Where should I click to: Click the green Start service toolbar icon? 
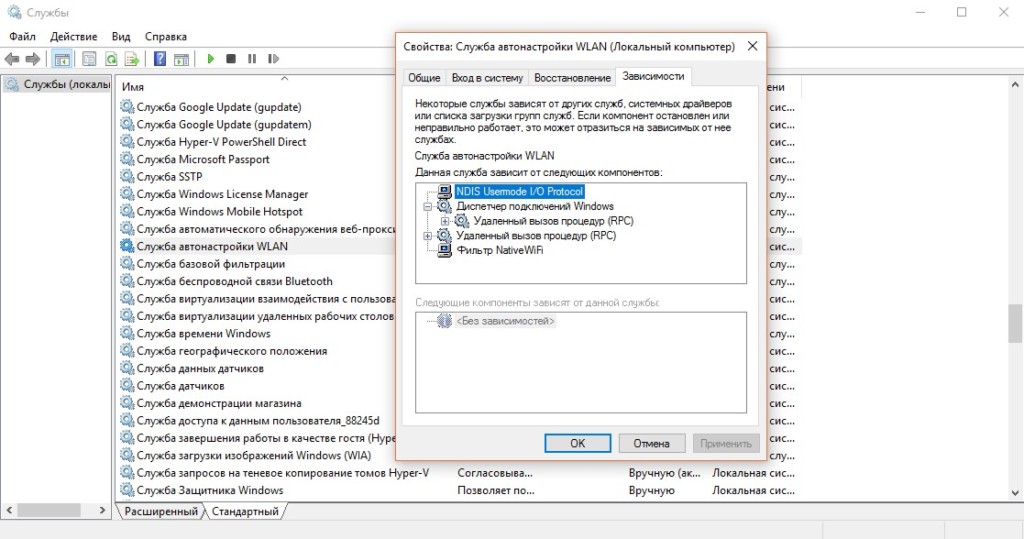coord(211,59)
